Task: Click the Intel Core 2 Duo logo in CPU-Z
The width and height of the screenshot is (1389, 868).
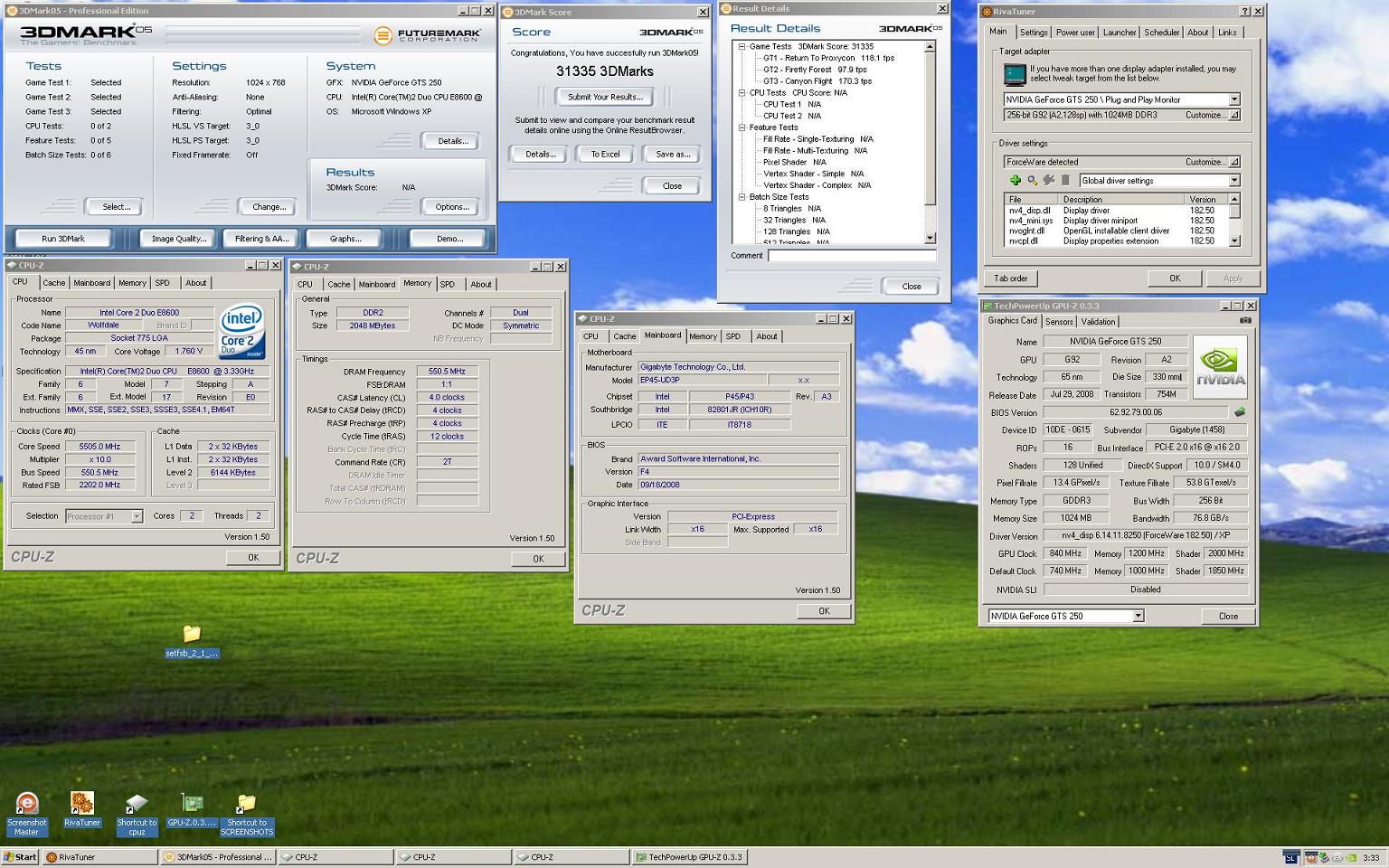Action: point(241,332)
